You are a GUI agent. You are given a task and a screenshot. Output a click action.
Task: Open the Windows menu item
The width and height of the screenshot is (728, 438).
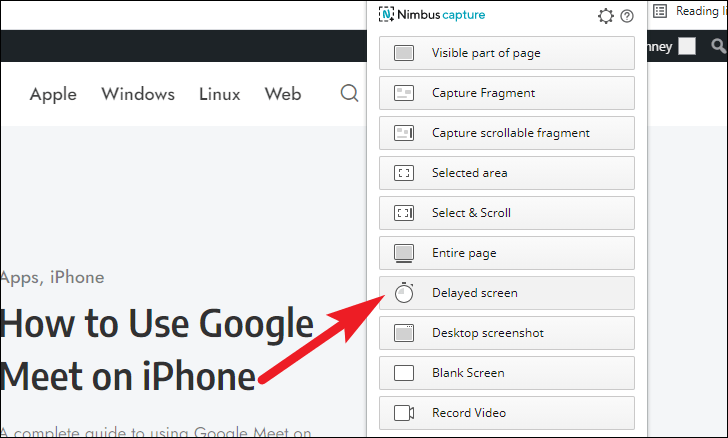coord(138,94)
